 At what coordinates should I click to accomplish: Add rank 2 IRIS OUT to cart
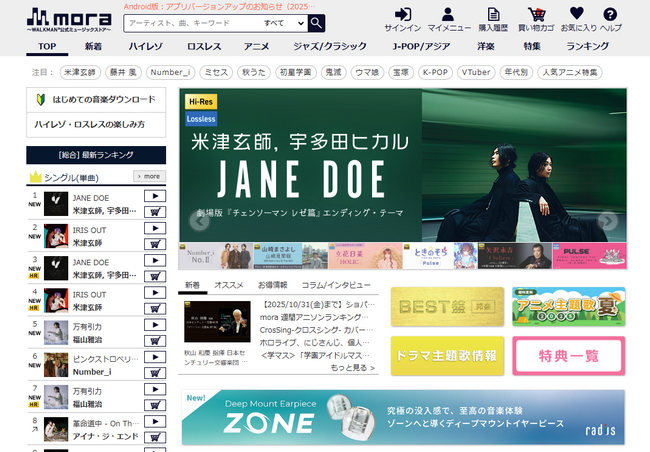pyautogui.click(x=155, y=244)
